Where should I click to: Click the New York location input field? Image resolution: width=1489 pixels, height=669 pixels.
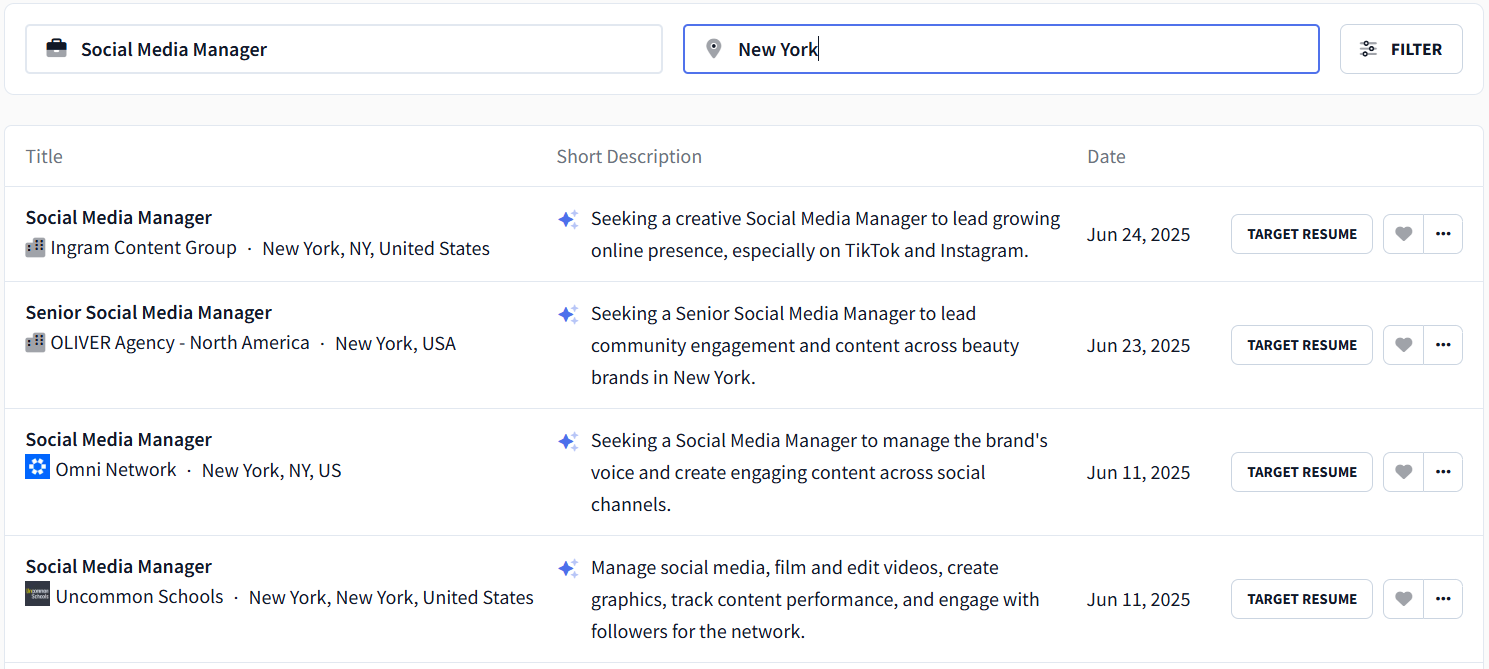[x=1000, y=48]
